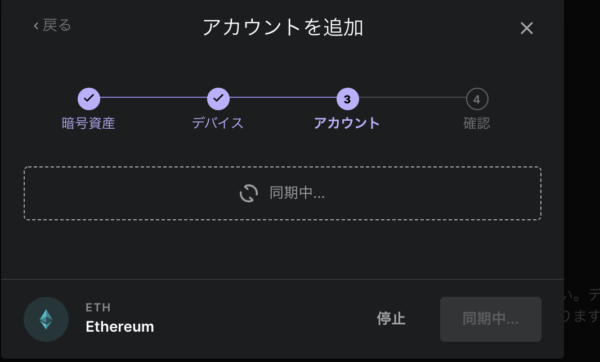
Task: Click the first step checkmark circle
Action: (x=89, y=99)
